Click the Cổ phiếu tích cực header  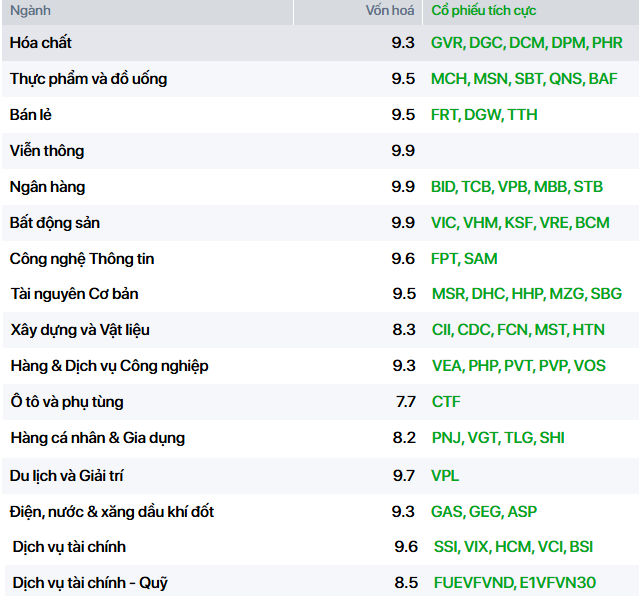(484, 11)
